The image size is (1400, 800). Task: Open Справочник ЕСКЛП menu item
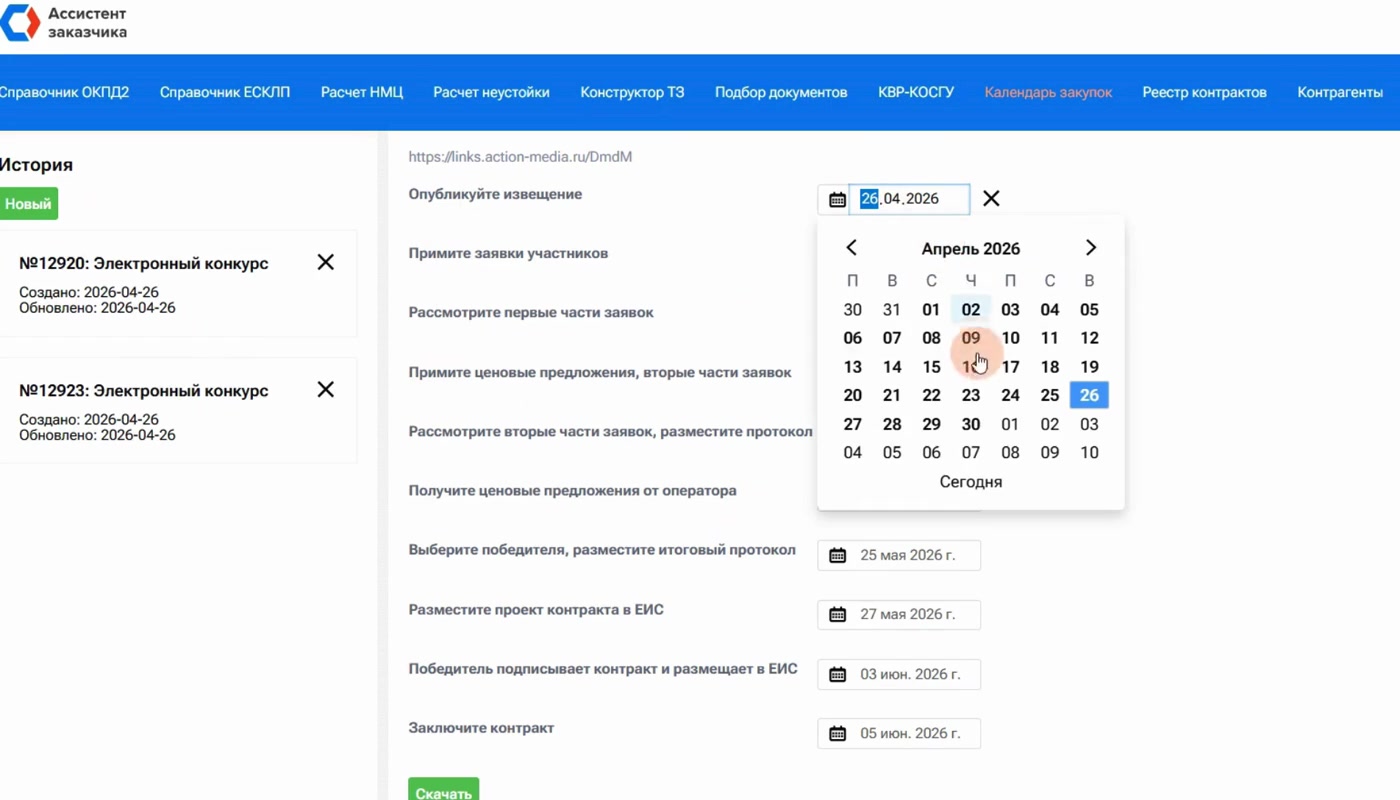(225, 92)
